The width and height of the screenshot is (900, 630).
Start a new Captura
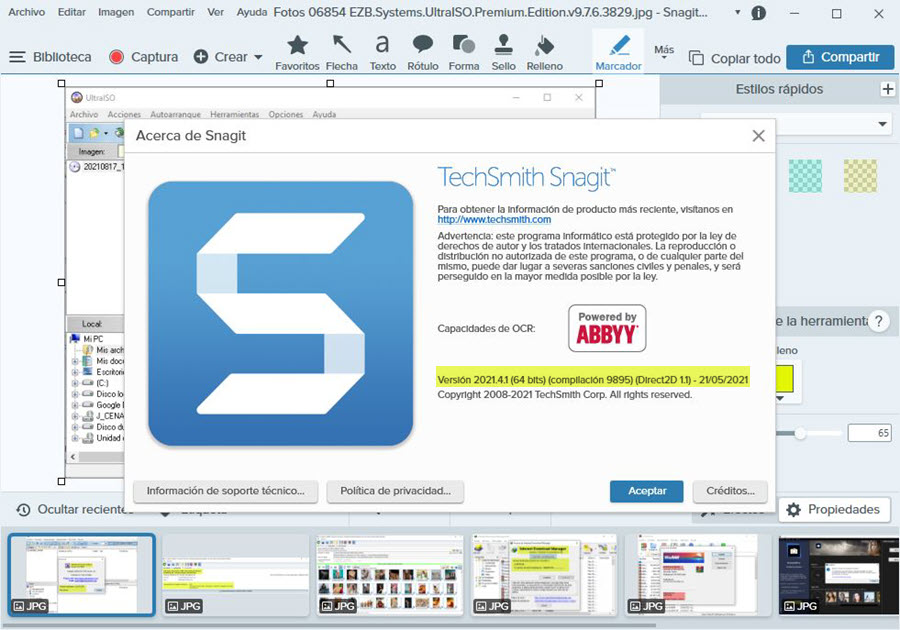(144, 57)
